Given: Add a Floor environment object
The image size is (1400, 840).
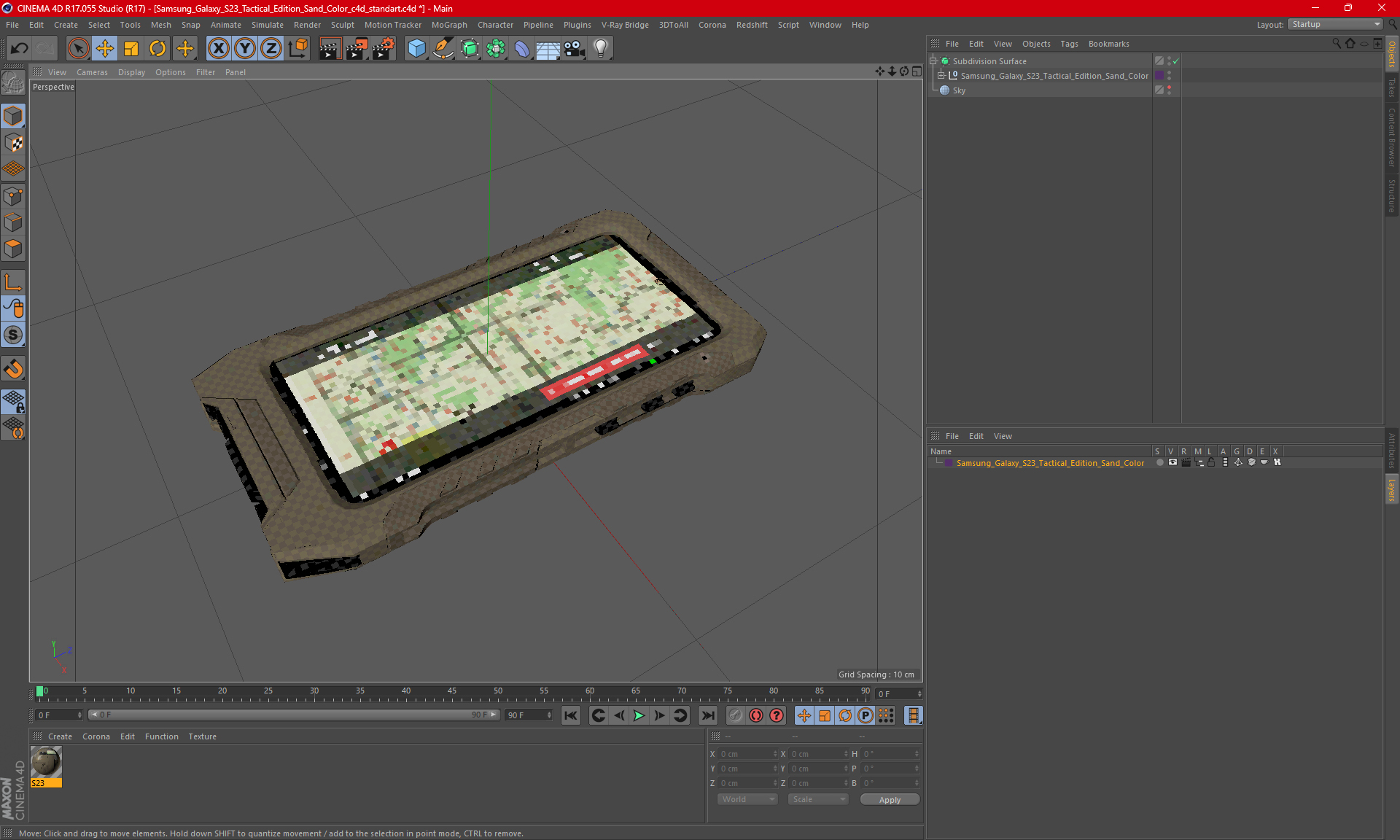Looking at the screenshot, I should [548, 49].
